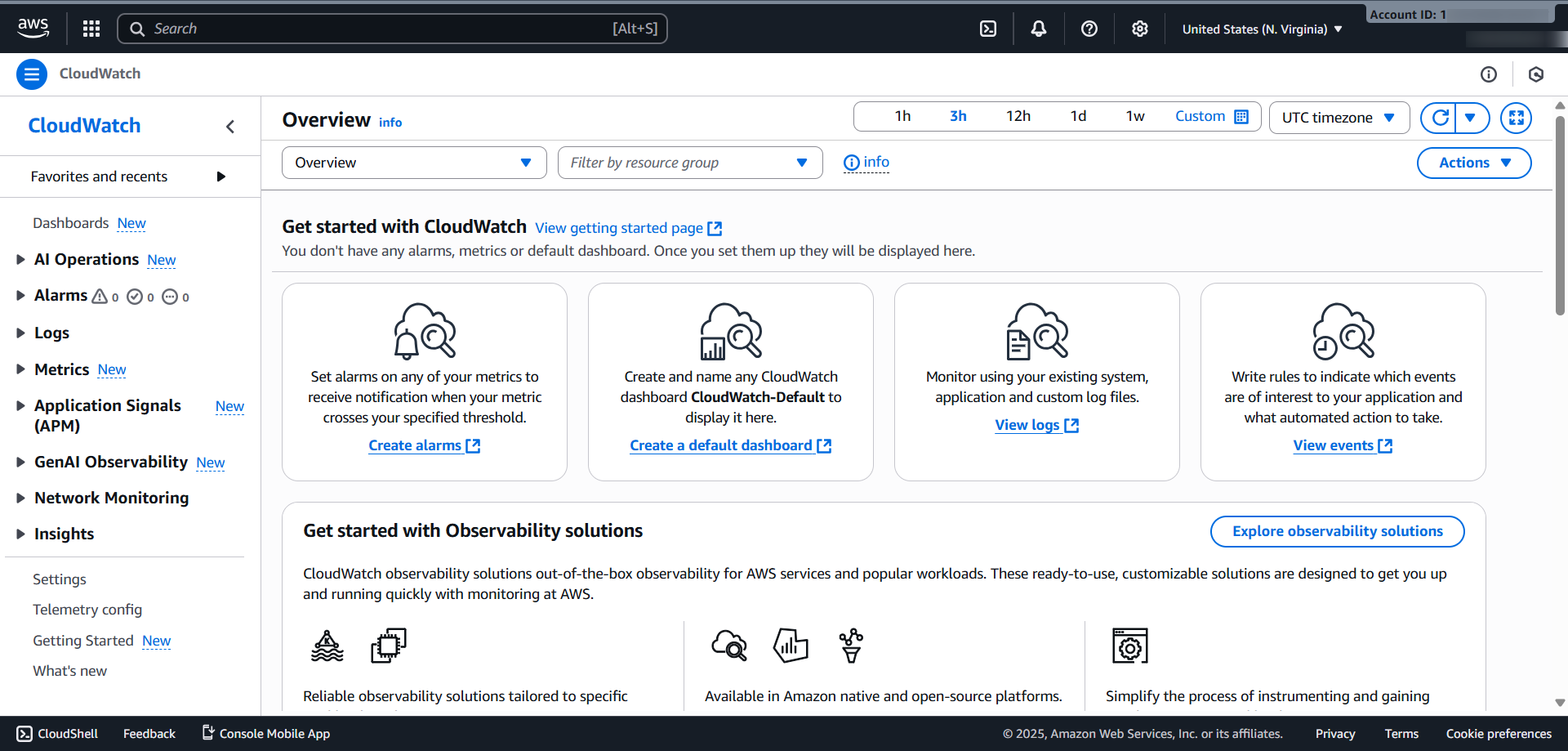This screenshot has width=1568, height=751.
Task: Click Explore observability solutions button
Action: pyautogui.click(x=1337, y=531)
